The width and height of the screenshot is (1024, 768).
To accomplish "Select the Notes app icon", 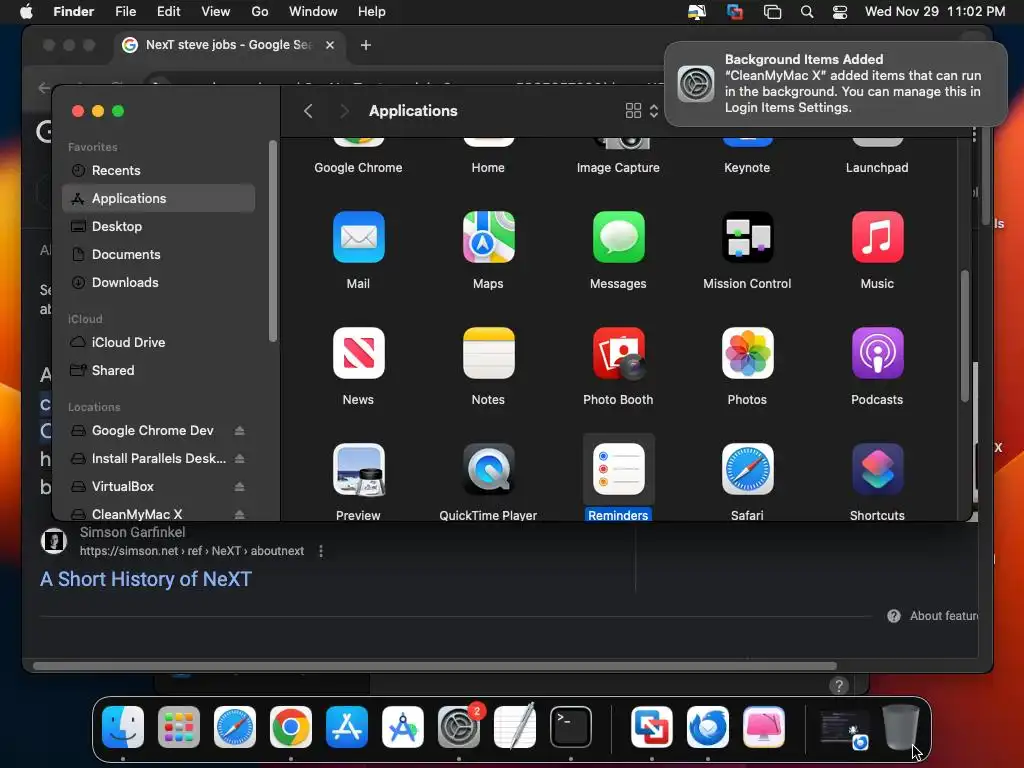I will coord(488,353).
